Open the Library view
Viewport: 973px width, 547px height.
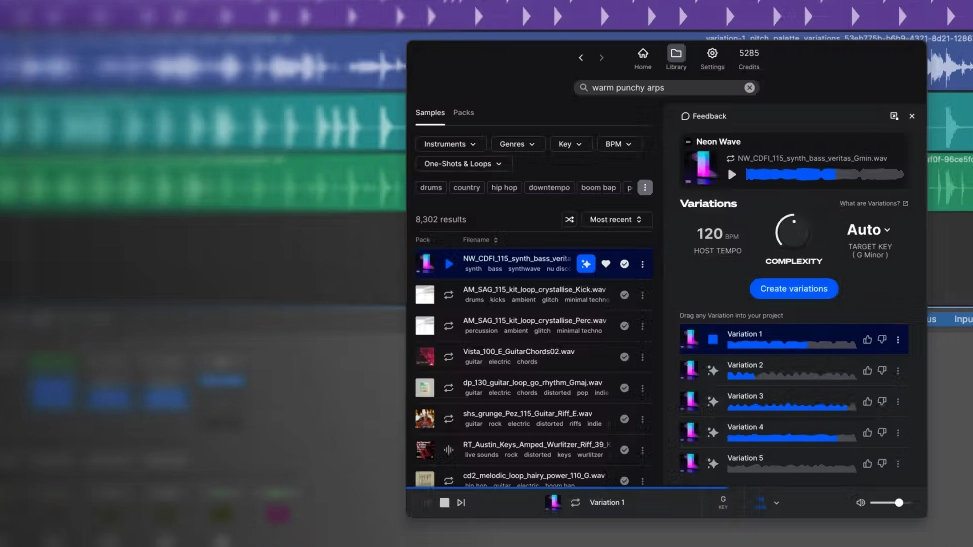(676, 58)
